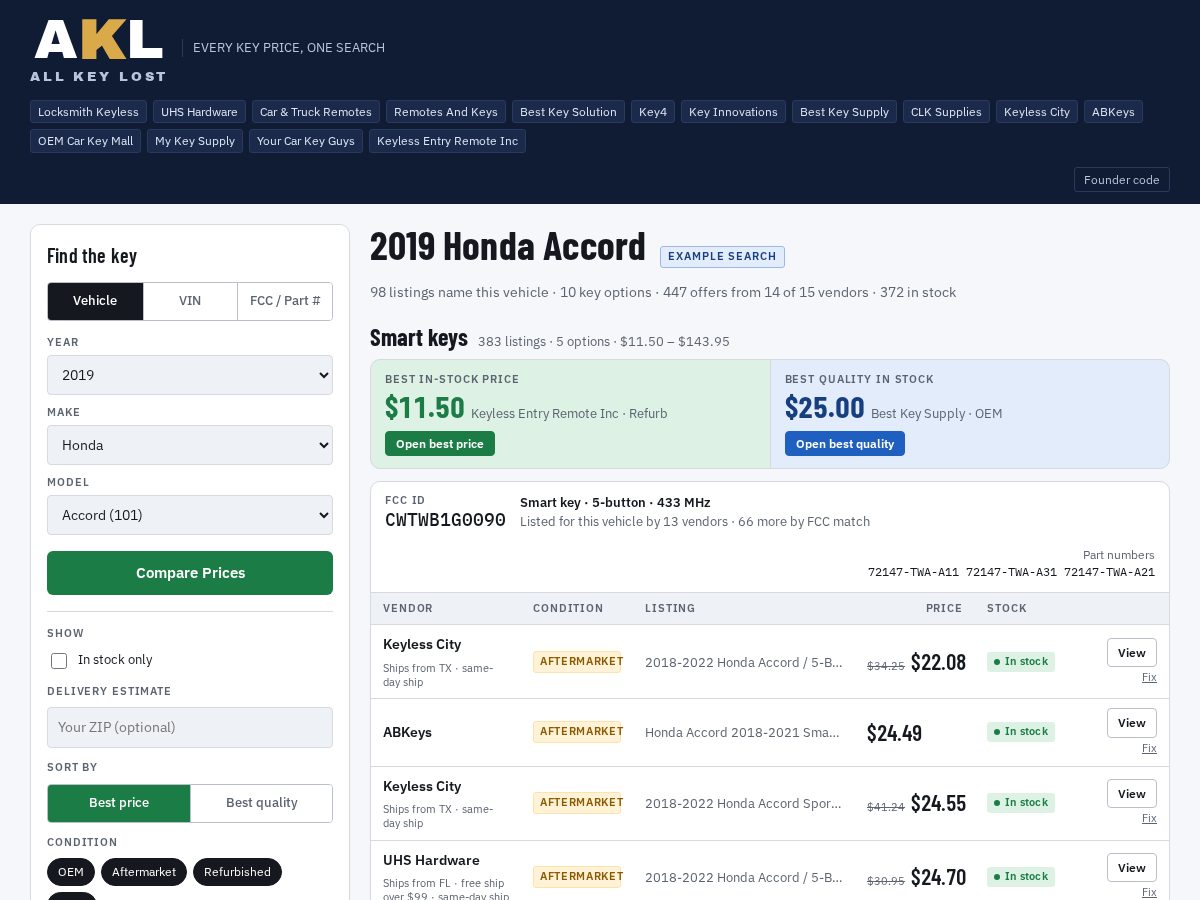Screen dimensions: 1200x900
Task: Click the $25.00 best quality price
Action: tap(825, 408)
